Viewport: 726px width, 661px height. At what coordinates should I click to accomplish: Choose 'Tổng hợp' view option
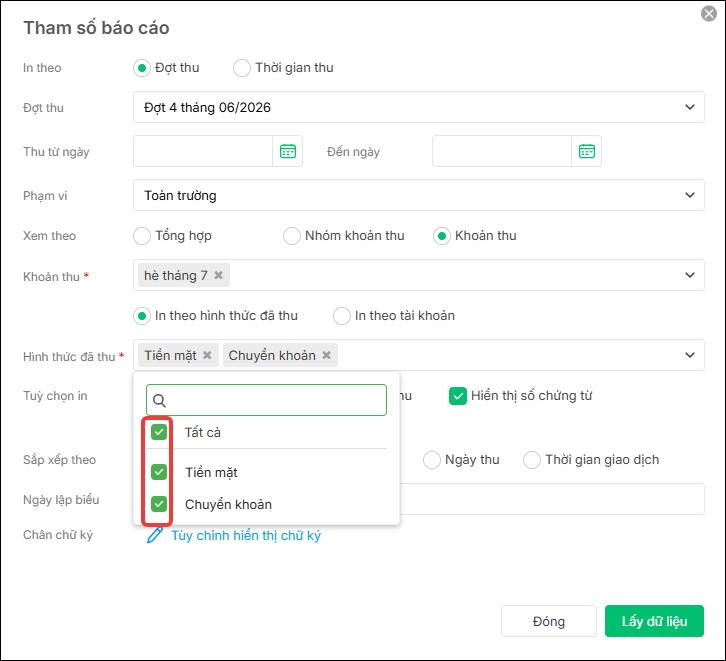(142, 236)
